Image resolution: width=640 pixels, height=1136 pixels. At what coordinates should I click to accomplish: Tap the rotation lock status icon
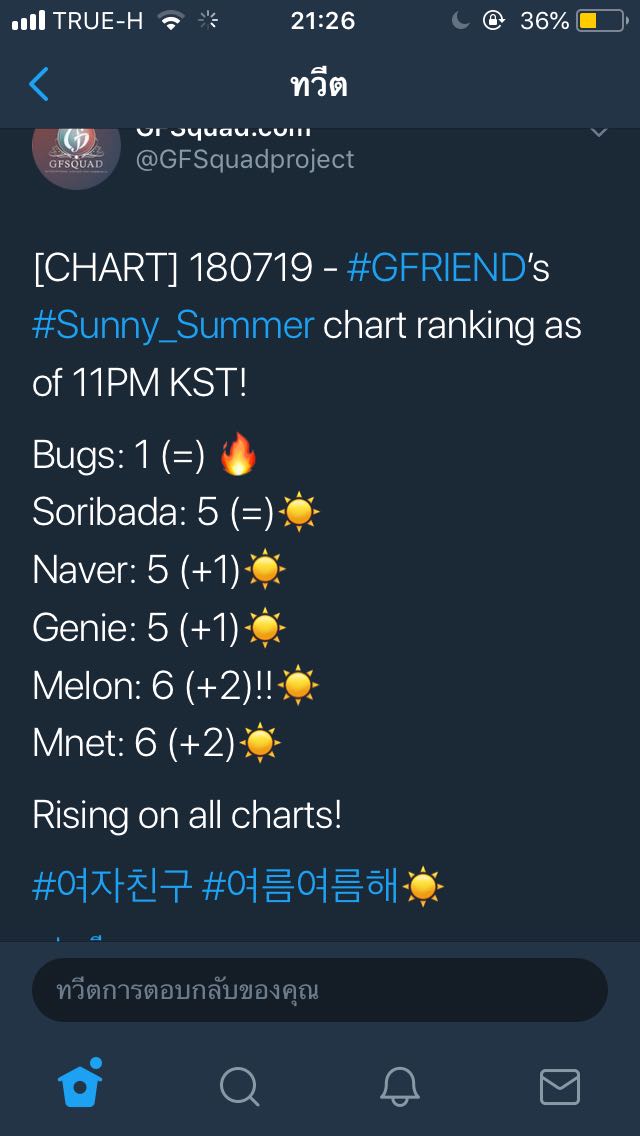(494, 21)
